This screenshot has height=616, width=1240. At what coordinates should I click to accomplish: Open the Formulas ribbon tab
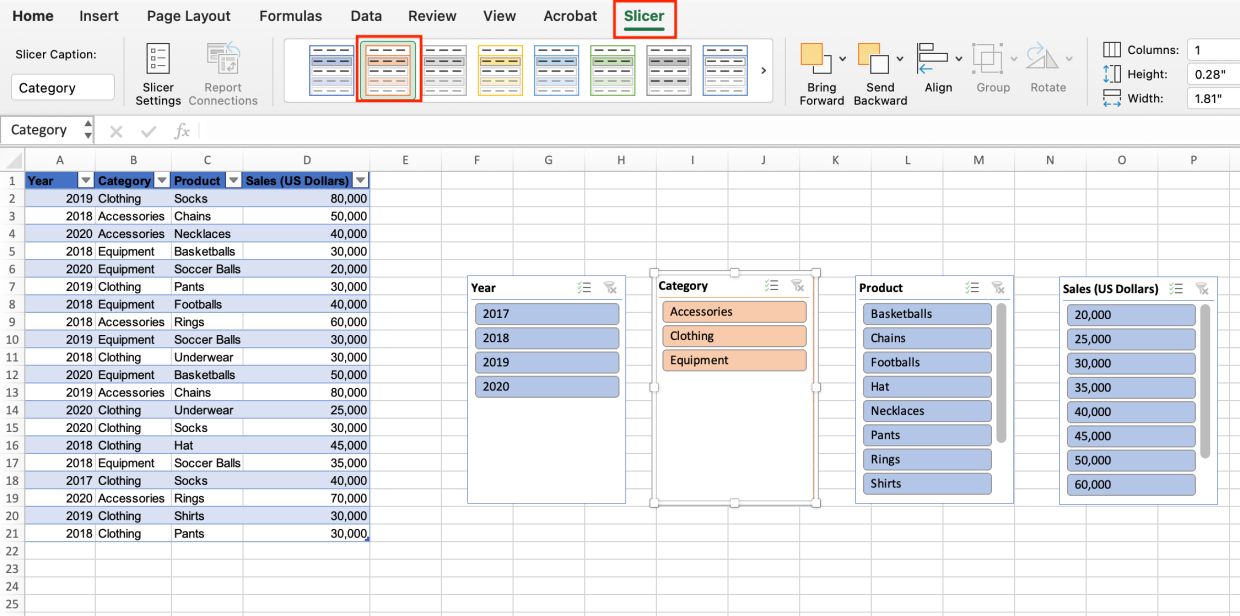[290, 16]
